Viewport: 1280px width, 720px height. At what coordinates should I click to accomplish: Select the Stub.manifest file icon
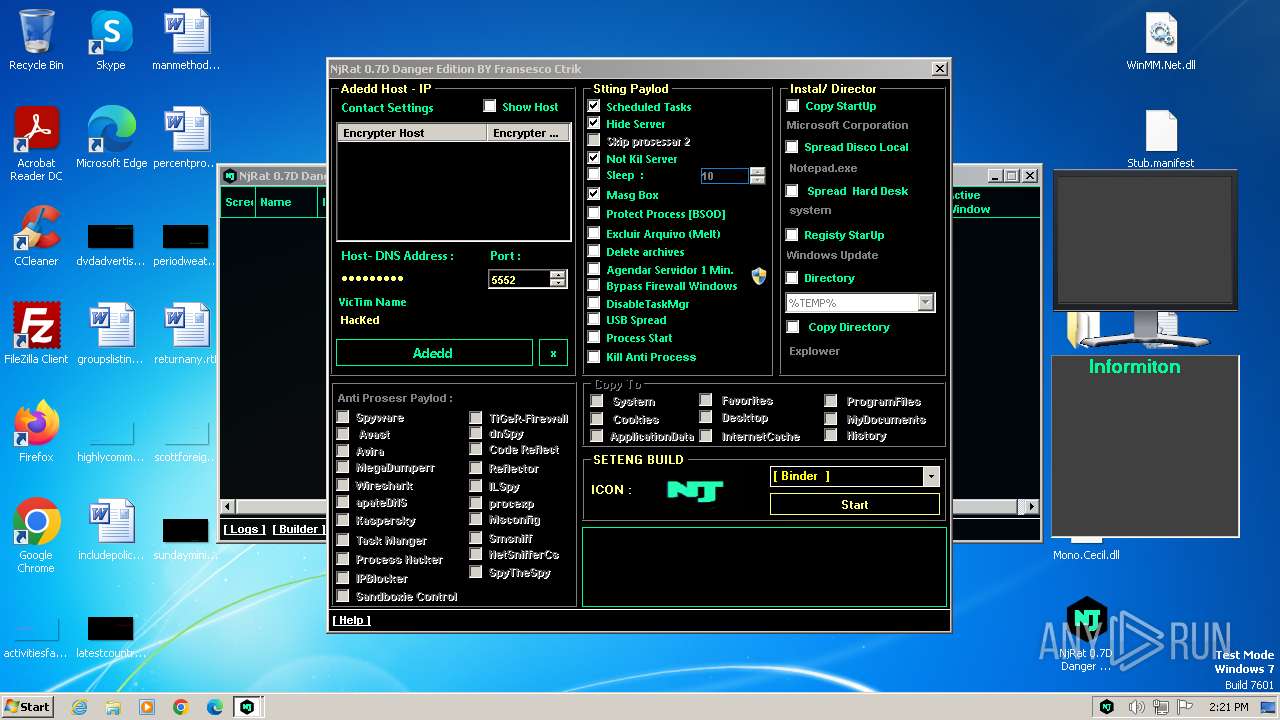pos(1161,140)
